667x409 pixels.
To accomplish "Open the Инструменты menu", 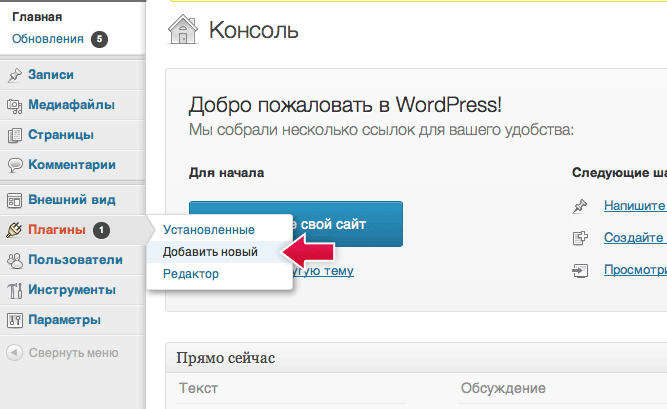I will (72, 290).
